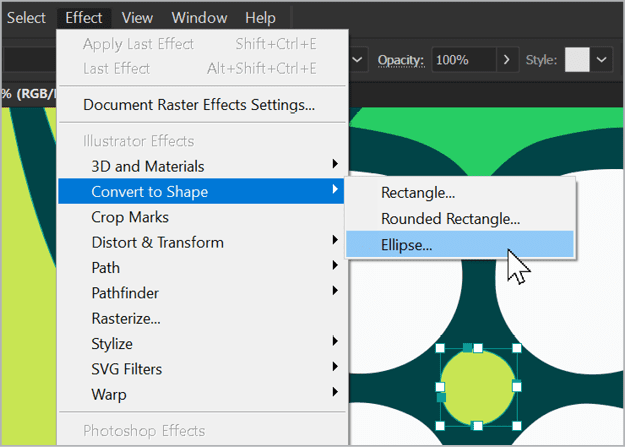This screenshot has width=625, height=447.
Task: Expand 3D and Materials submenu
Action: pos(201,166)
